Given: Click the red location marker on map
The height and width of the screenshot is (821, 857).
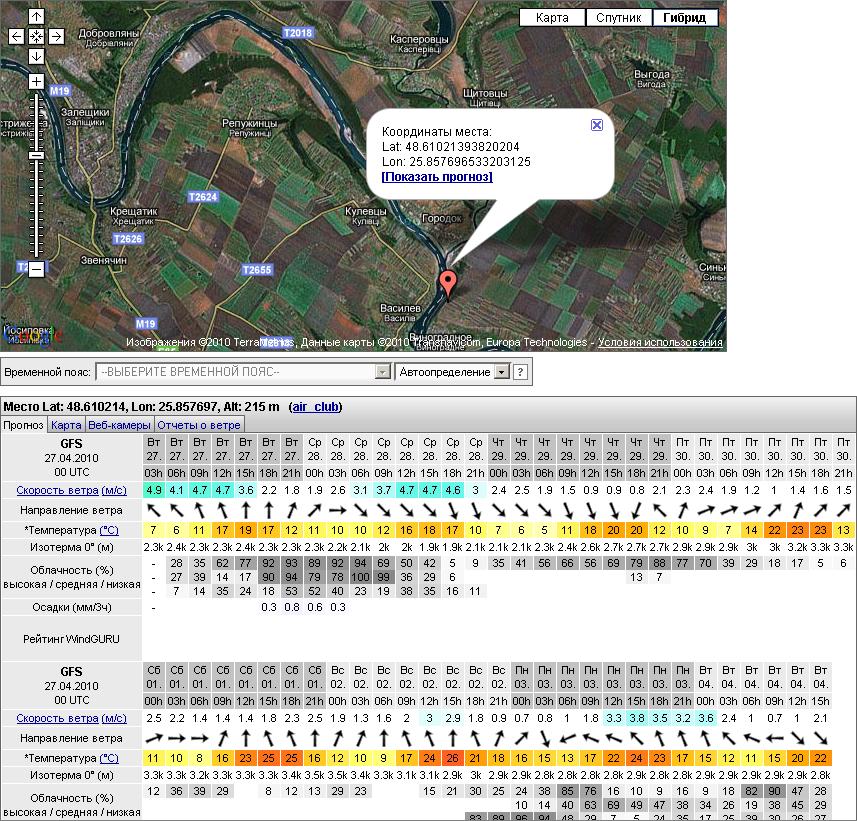Looking at the screenshot, I should click(449, 283).
